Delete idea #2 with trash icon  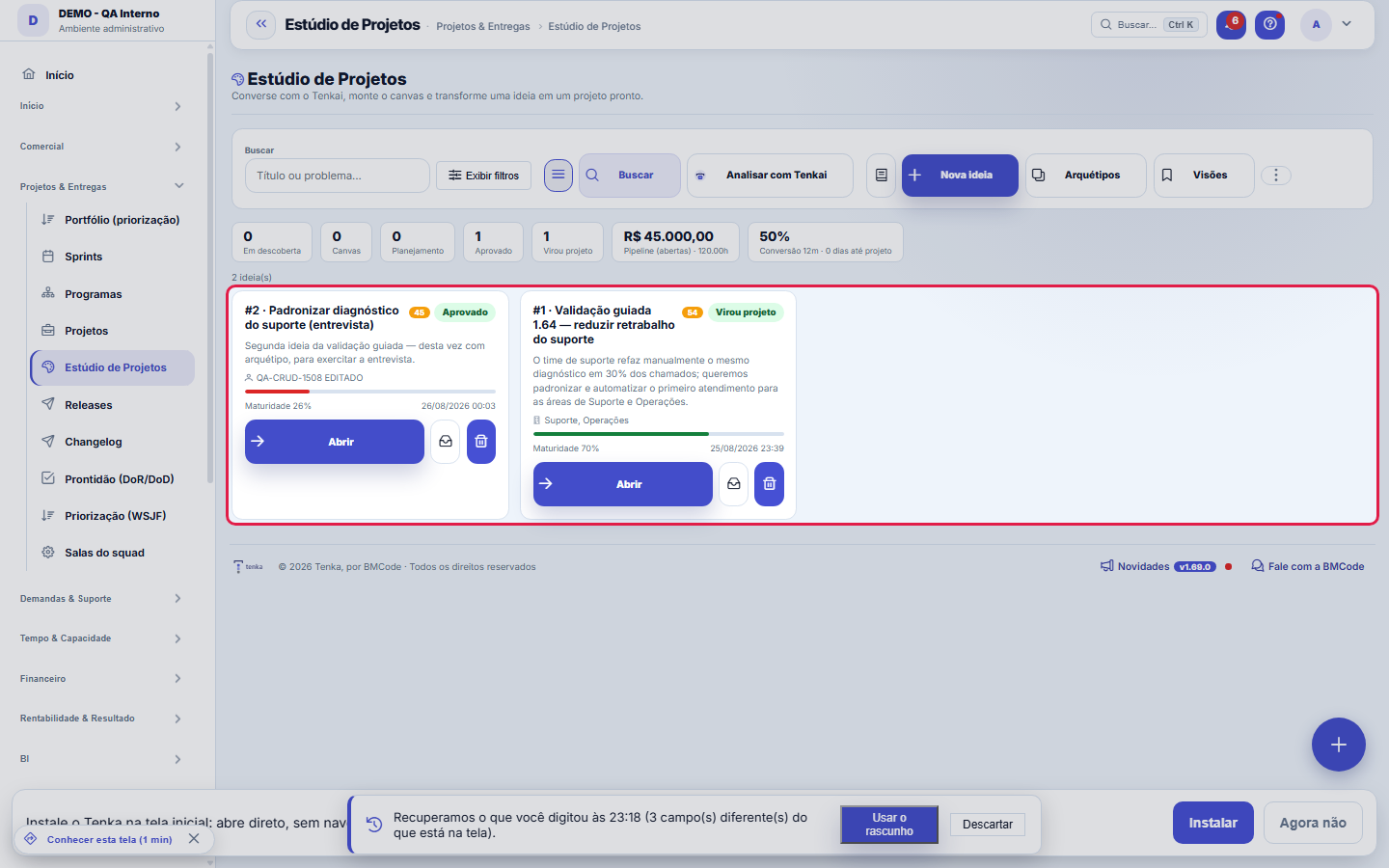481,442
